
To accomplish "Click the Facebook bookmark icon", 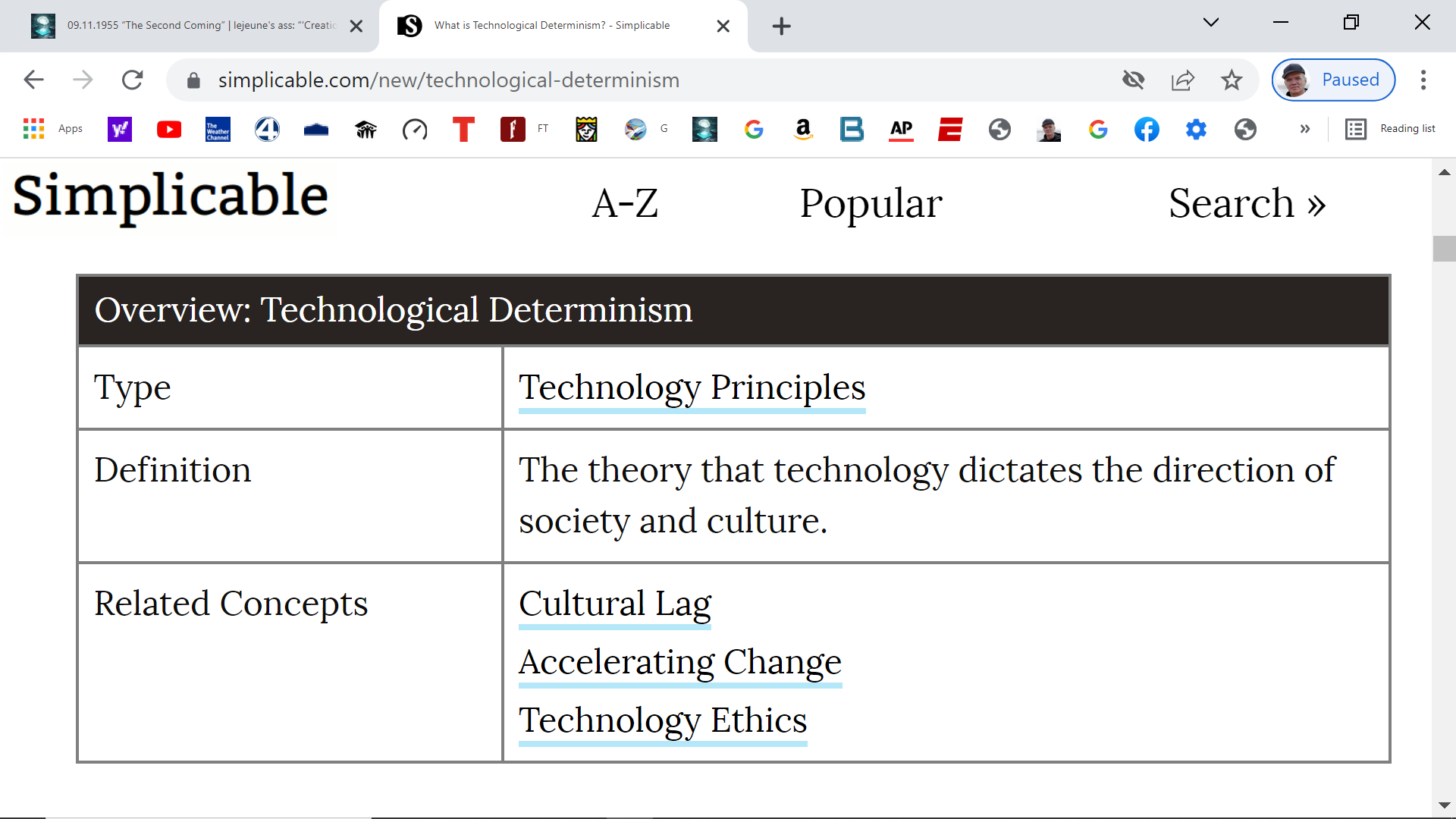I will [x=1147, y=130].
